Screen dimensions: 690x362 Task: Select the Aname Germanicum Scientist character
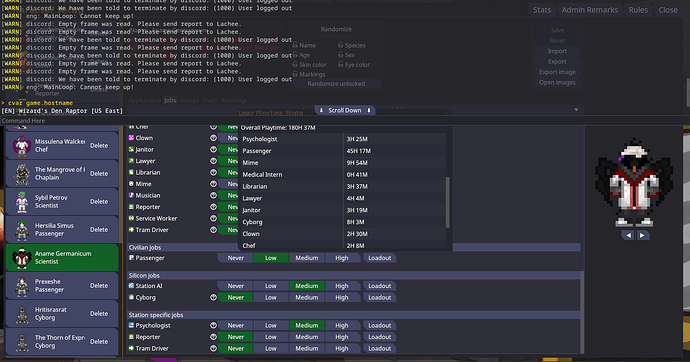(62, 257)
